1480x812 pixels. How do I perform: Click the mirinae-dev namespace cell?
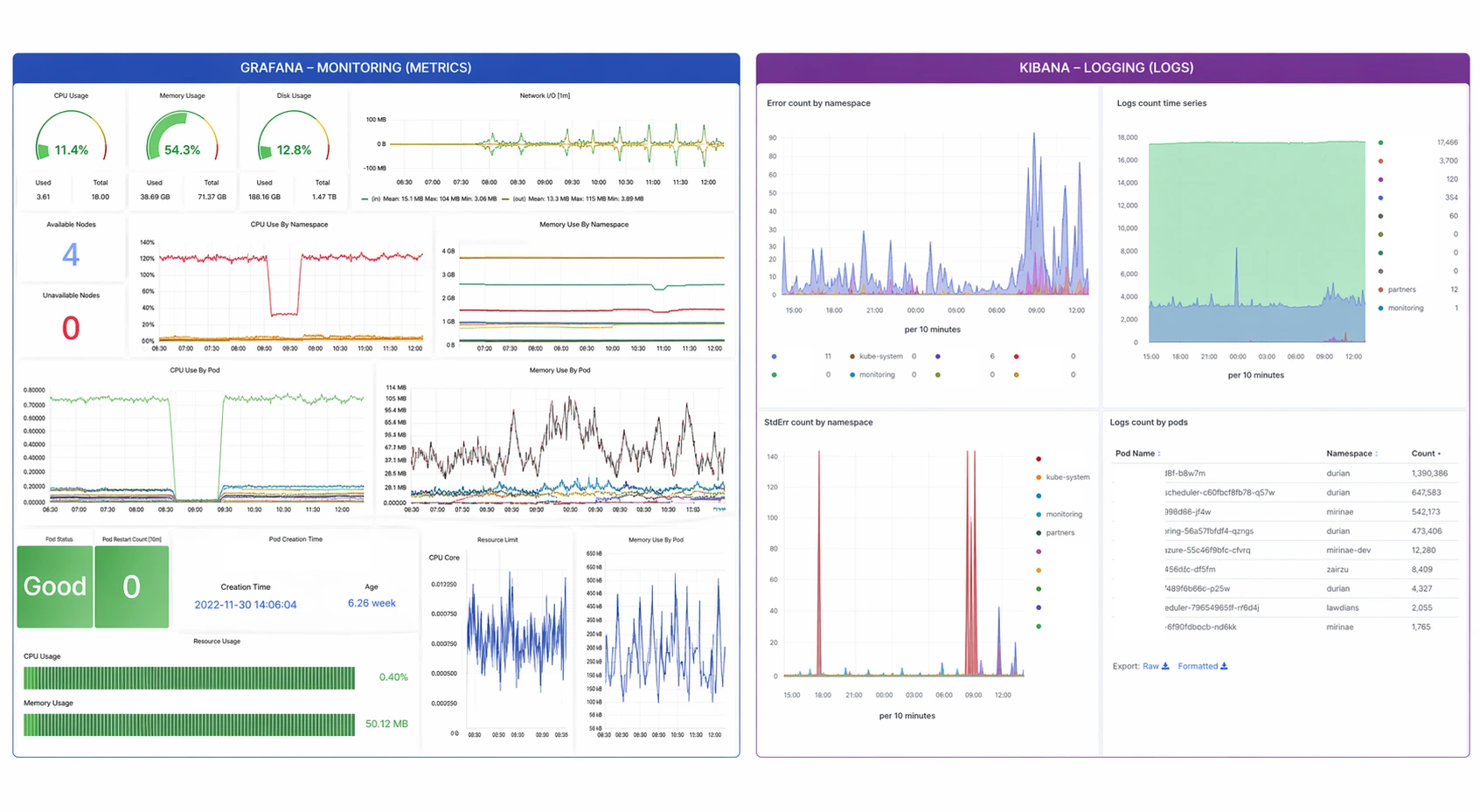[1348, 551]
